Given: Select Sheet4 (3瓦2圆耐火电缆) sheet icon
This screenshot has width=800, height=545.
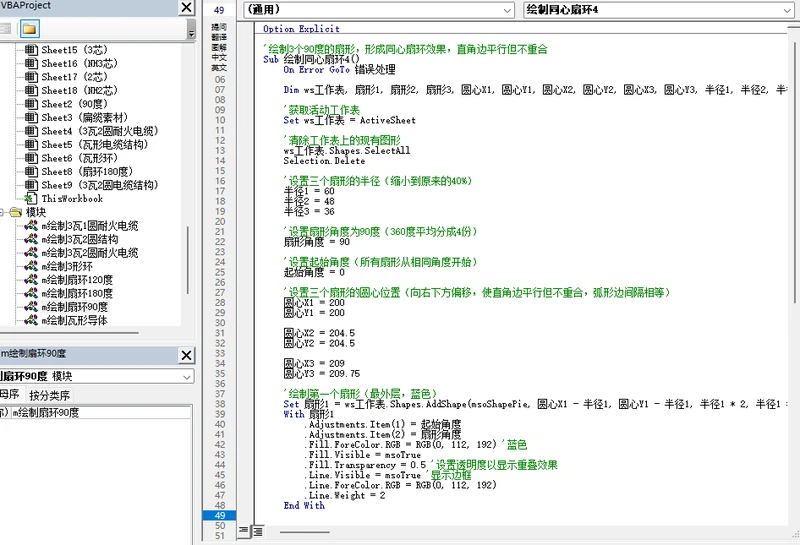Looking at the screenshot, I should (31, 131).
